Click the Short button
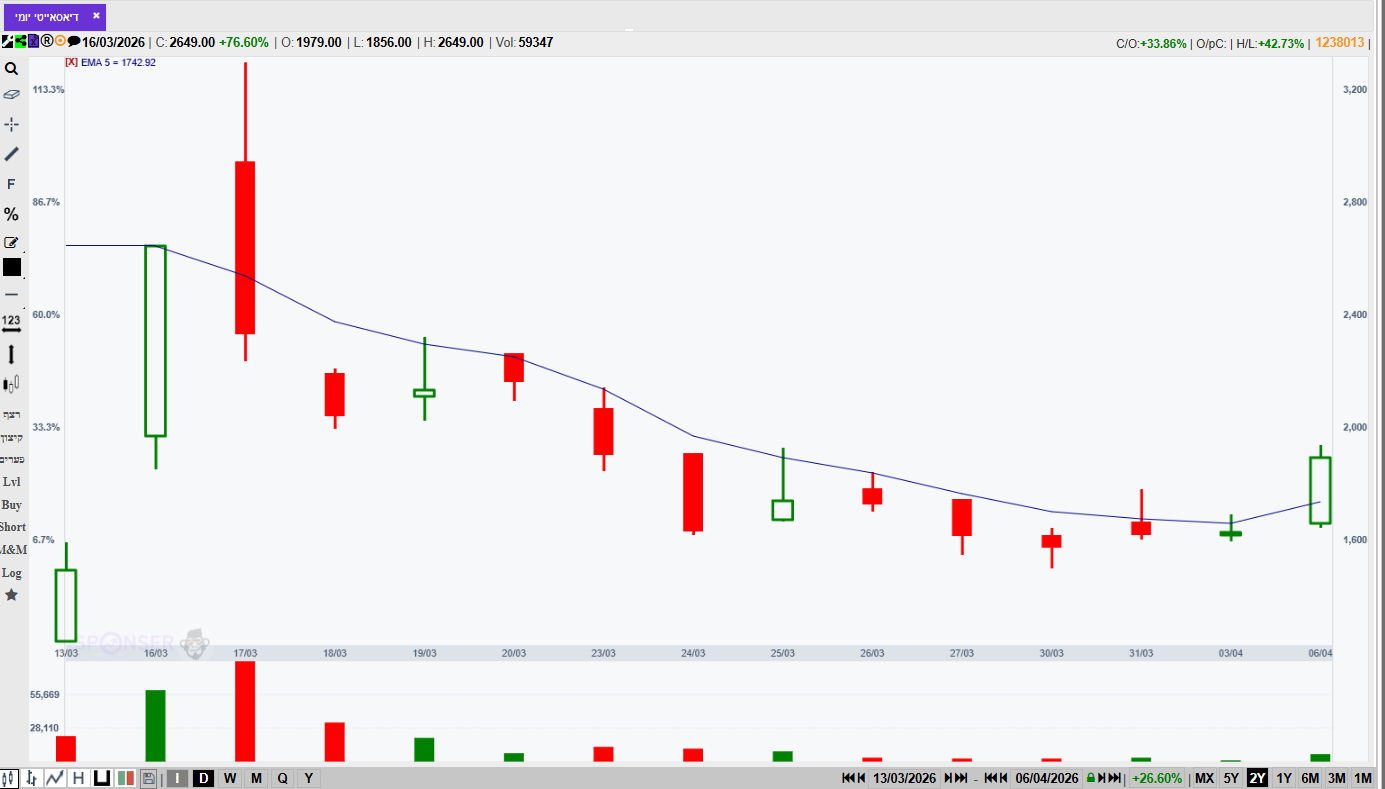 pos(12,527)
